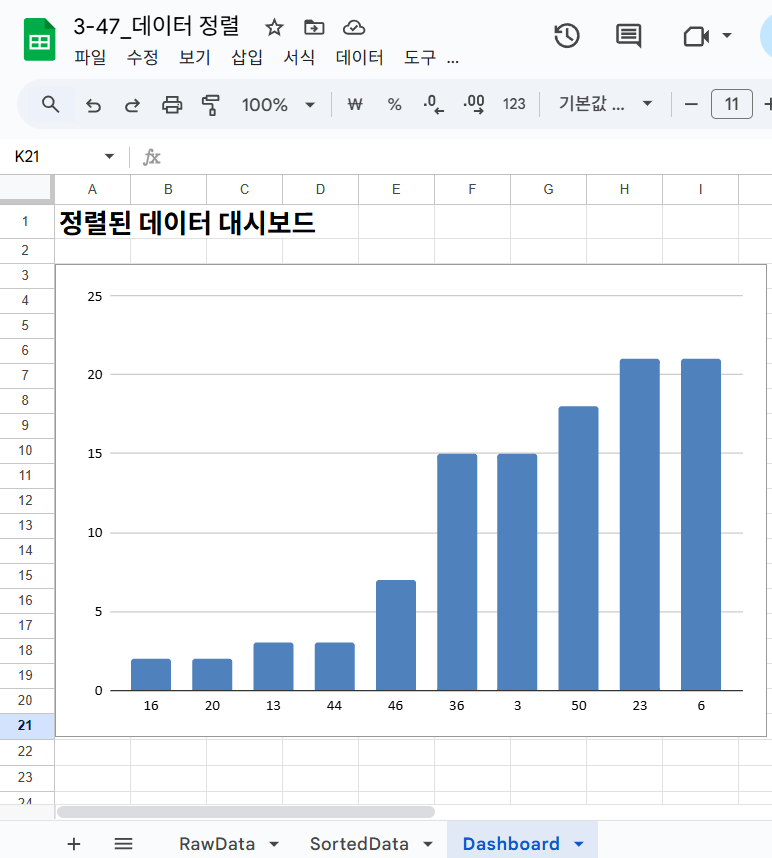Click the document title 3-47_데이터 정렬
The image size is (772, 858).
coord(156,26)
